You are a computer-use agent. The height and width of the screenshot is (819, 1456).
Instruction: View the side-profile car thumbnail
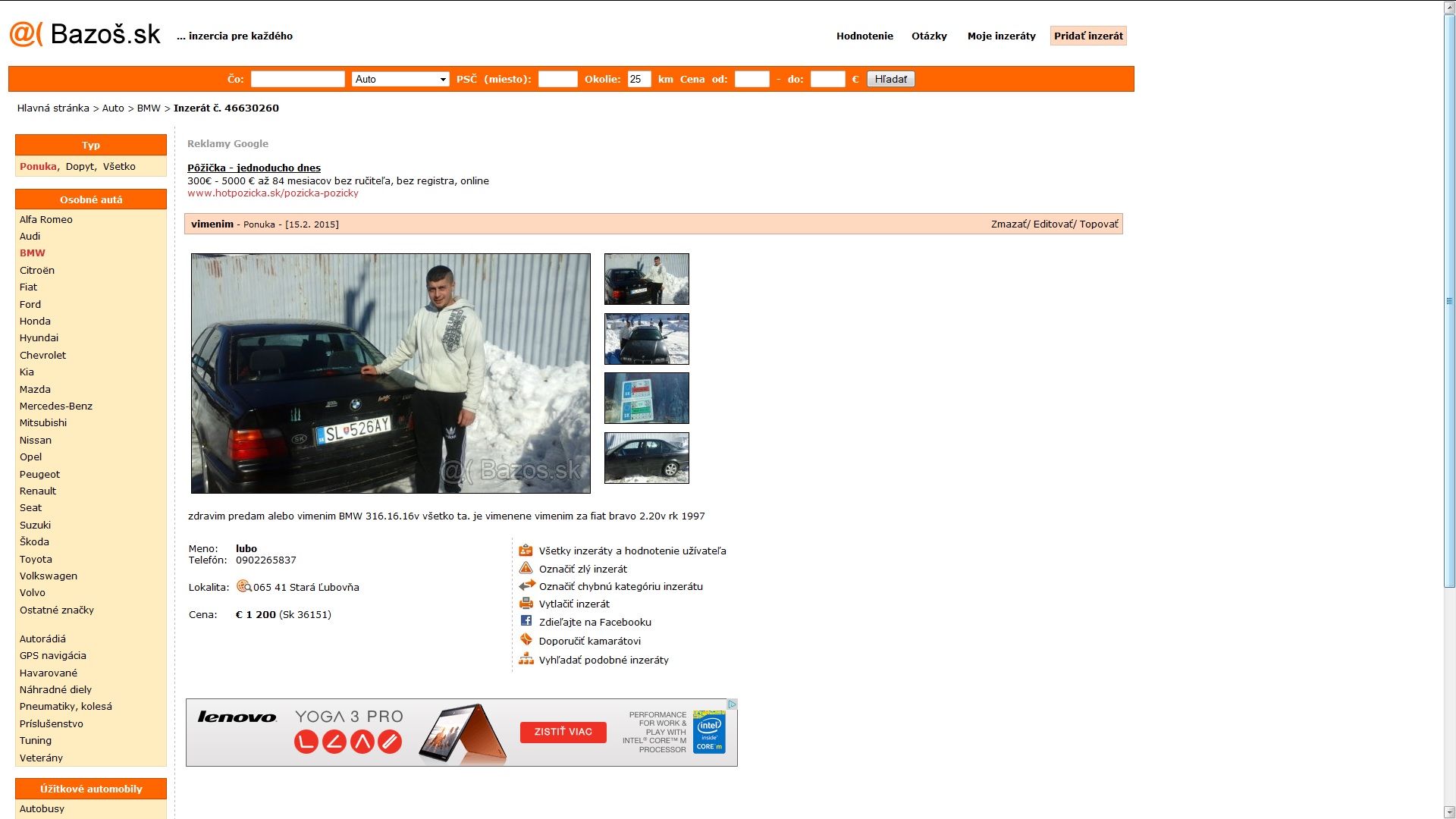click(x=646, y=457)
